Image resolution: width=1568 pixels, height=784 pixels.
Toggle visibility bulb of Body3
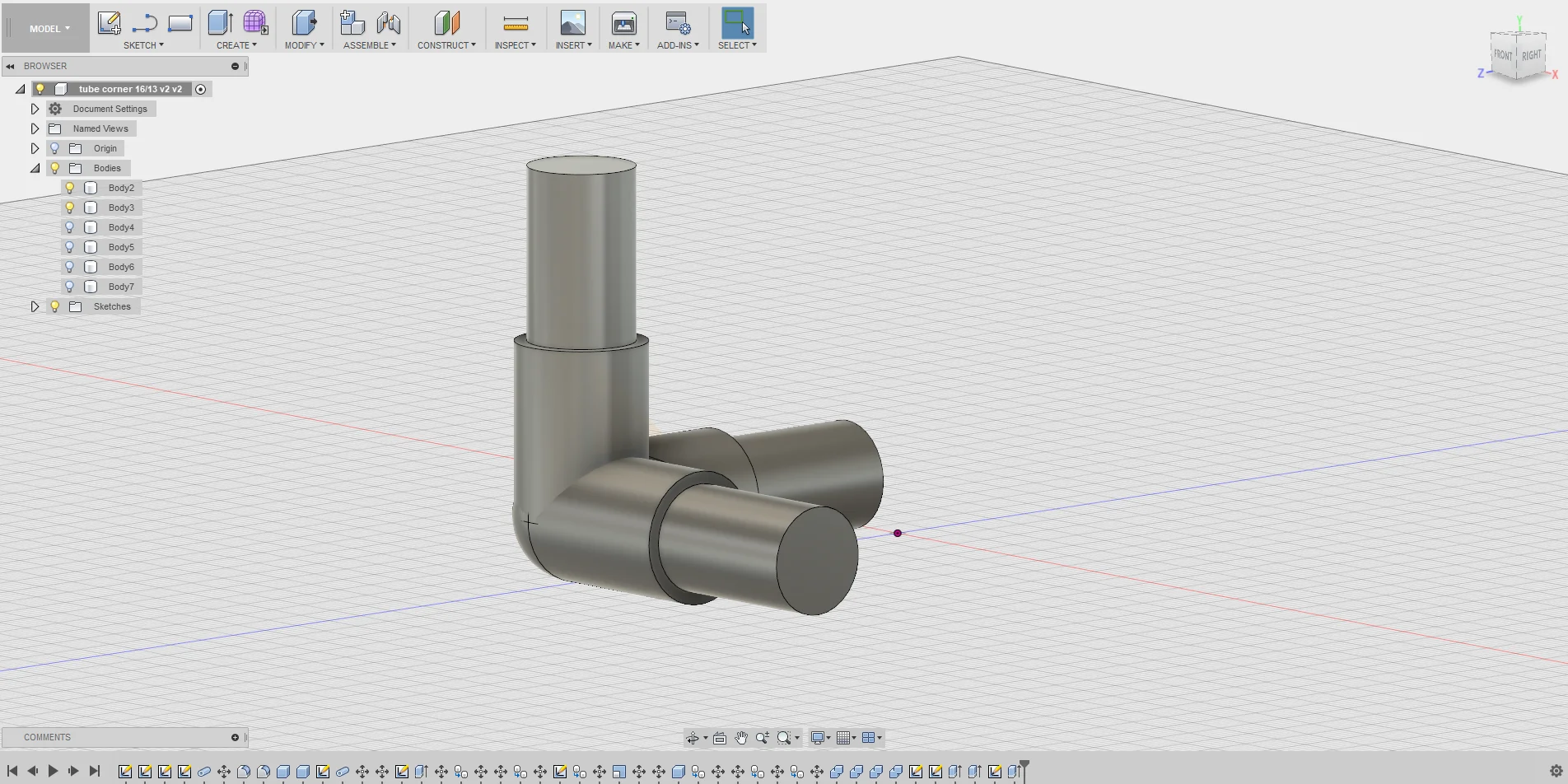click(x=70, y=208)
